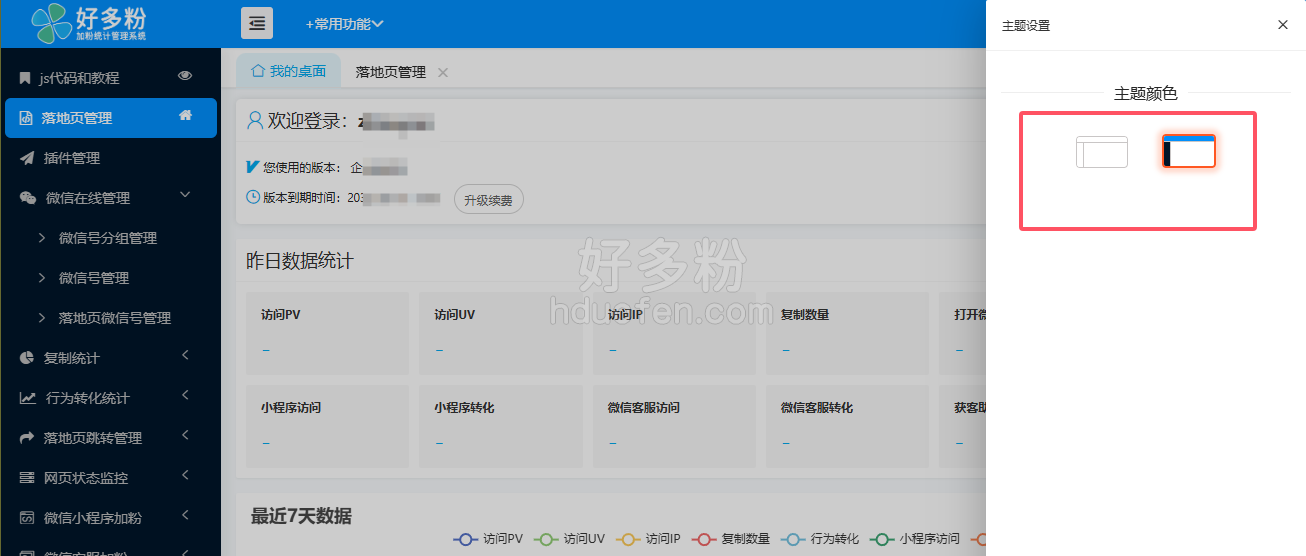Click the file icon of 落地页管理 sidebar item

pos(26,118)
